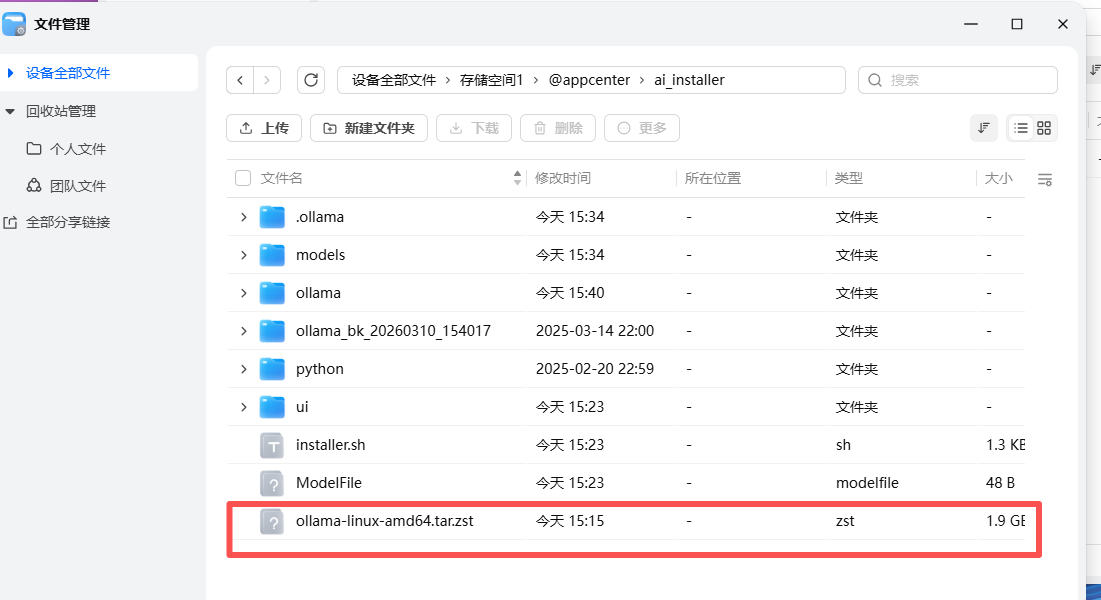Click the .ollama folder icon
Screen dimensions: 1101x600
(x=272, y=217)
